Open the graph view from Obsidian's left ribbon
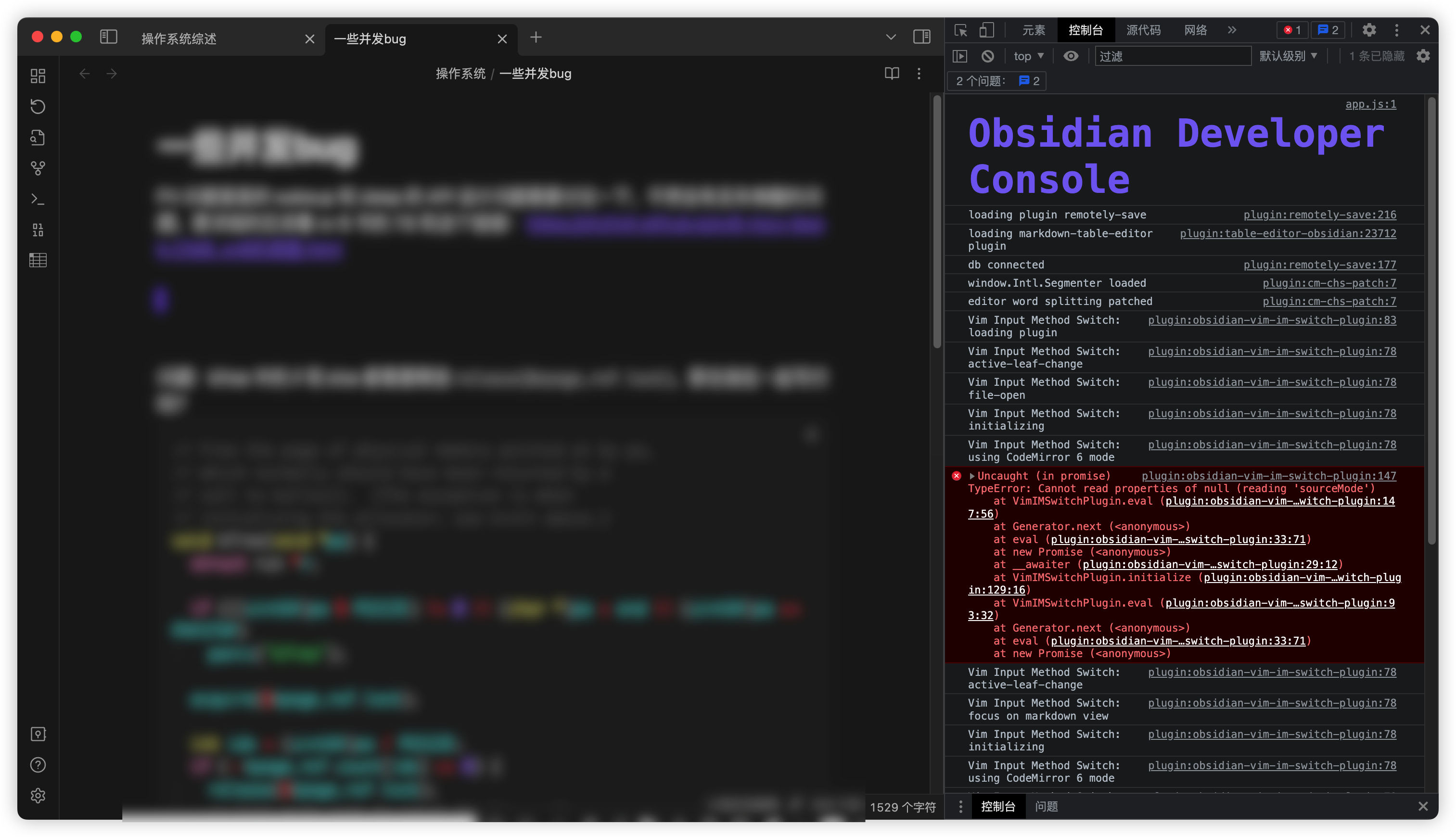The width and height of the screenshot is (1456, 837). pos(38,168)
